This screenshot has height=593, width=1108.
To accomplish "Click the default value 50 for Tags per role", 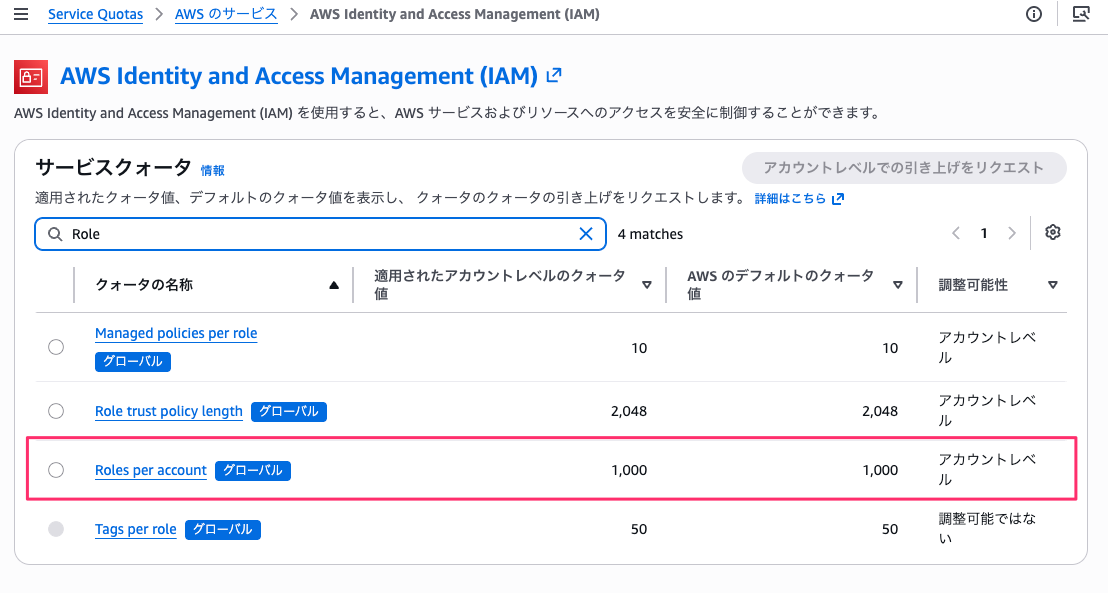I will (890, 529).
